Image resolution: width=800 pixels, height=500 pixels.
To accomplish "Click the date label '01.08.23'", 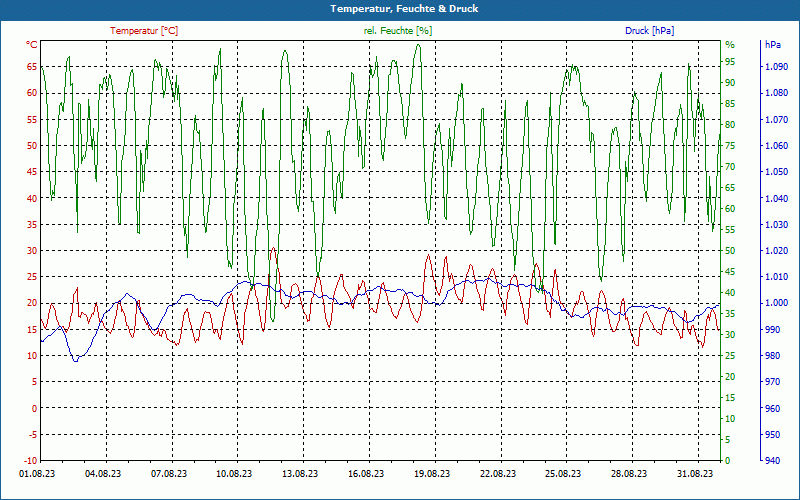I will click(x=37, y=473).
